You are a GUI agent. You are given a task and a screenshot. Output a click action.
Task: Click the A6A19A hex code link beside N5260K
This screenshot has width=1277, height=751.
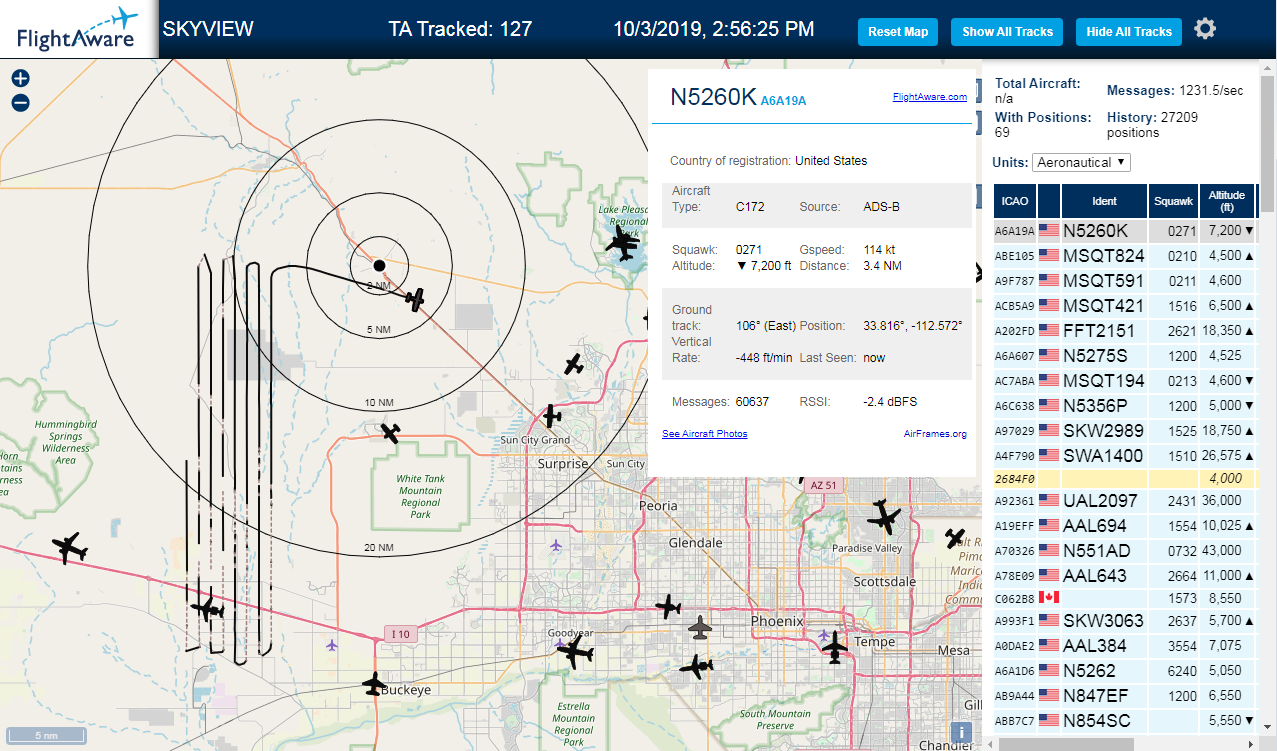point(783,101)
